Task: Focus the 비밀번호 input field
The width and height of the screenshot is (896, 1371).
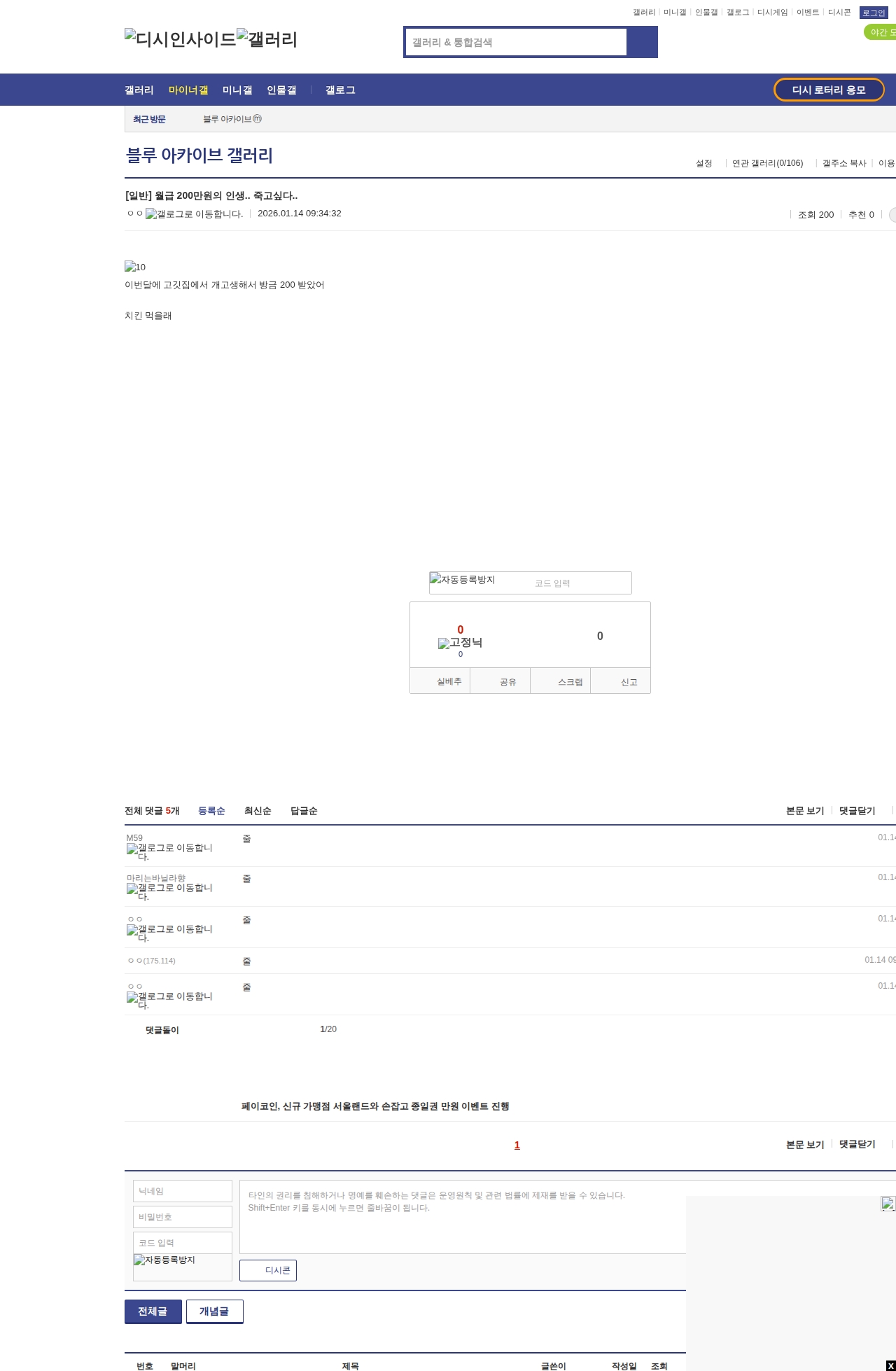Action: (x=183, y=1217)
